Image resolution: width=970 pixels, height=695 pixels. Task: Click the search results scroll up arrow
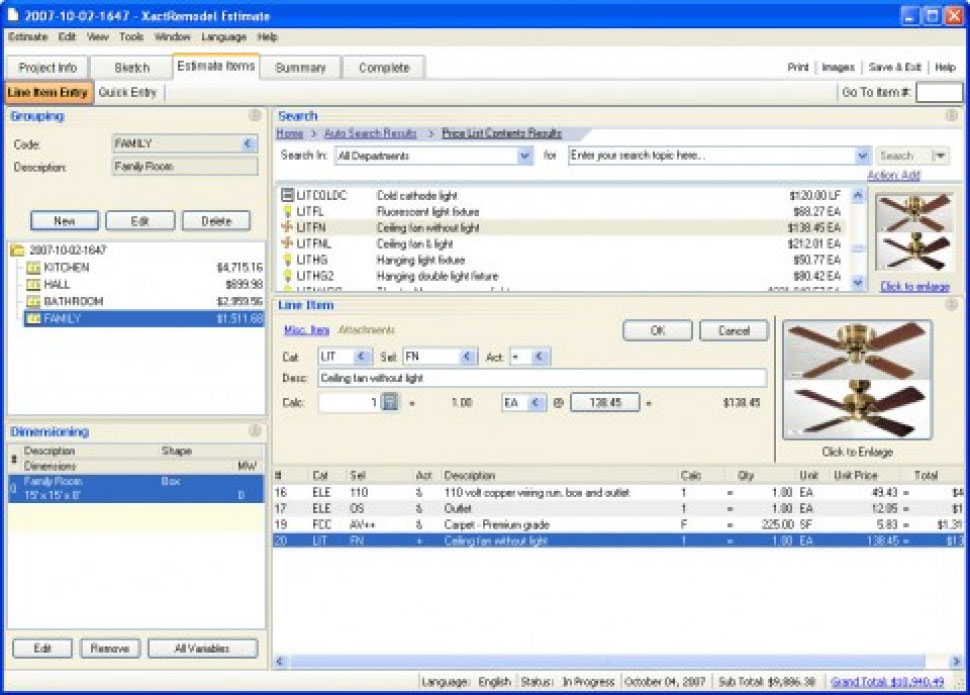[x=857, y=196]
